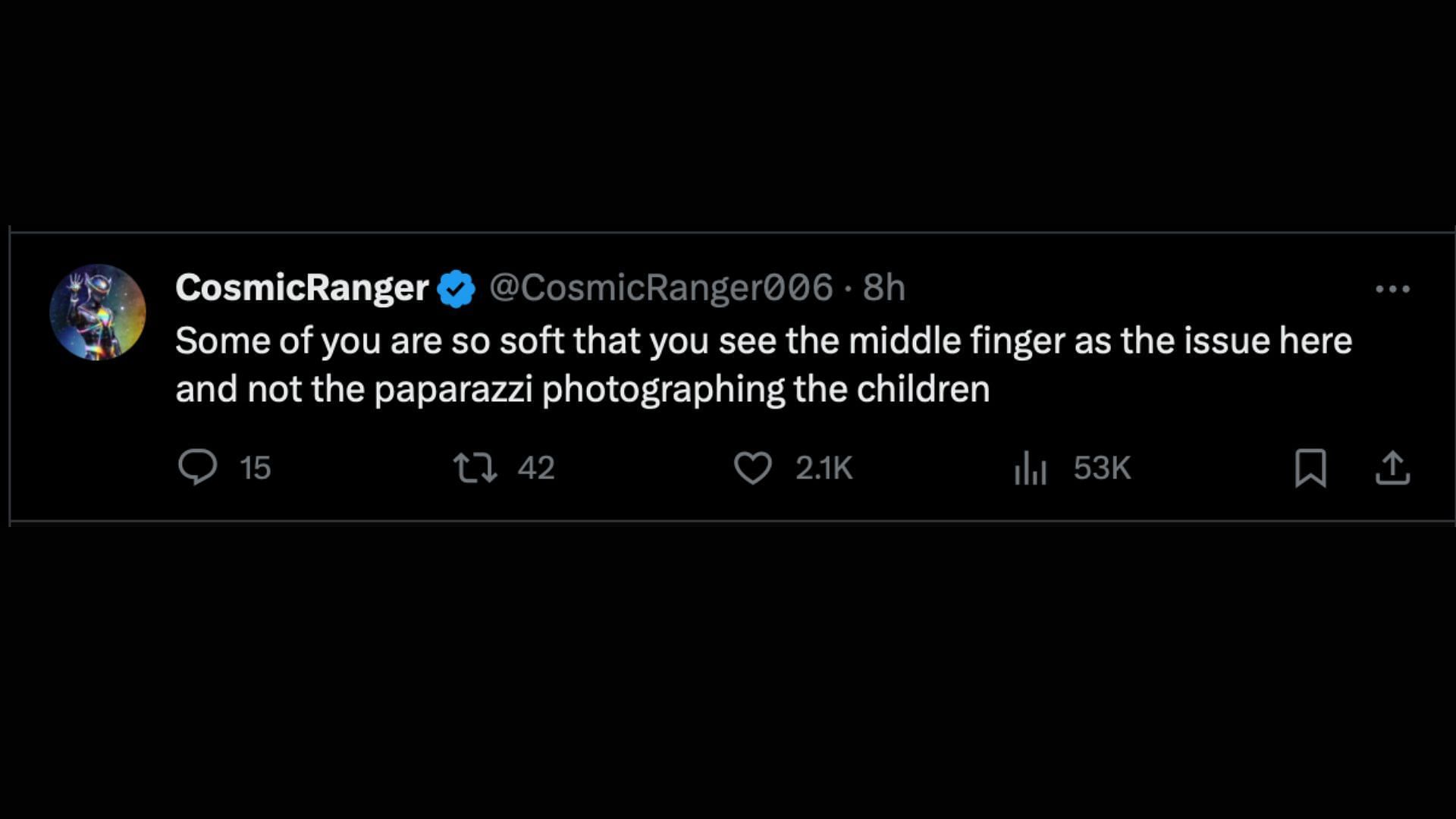Click the word "children" ending the tweet
Viewport: 1456px width, 819px height.
point(923,390)
